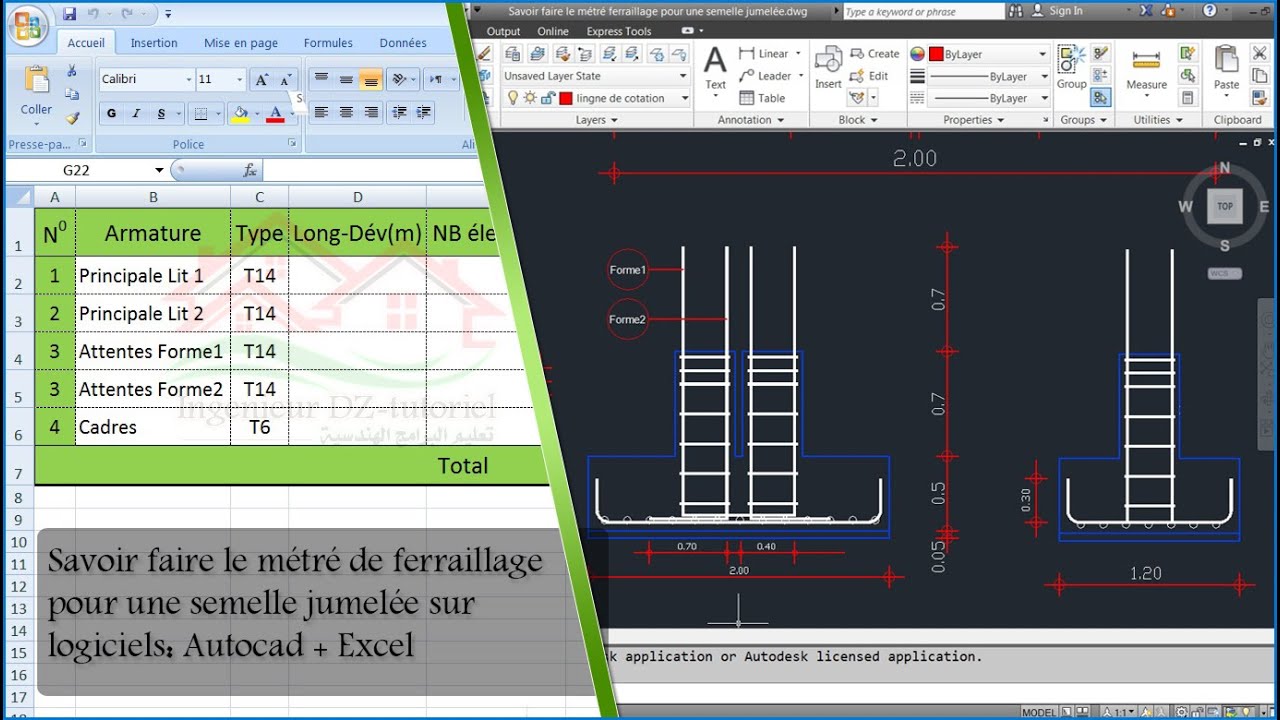Click the AutoCAD Group Edit icon
1280x720 pixels.
coord(1101,75)
